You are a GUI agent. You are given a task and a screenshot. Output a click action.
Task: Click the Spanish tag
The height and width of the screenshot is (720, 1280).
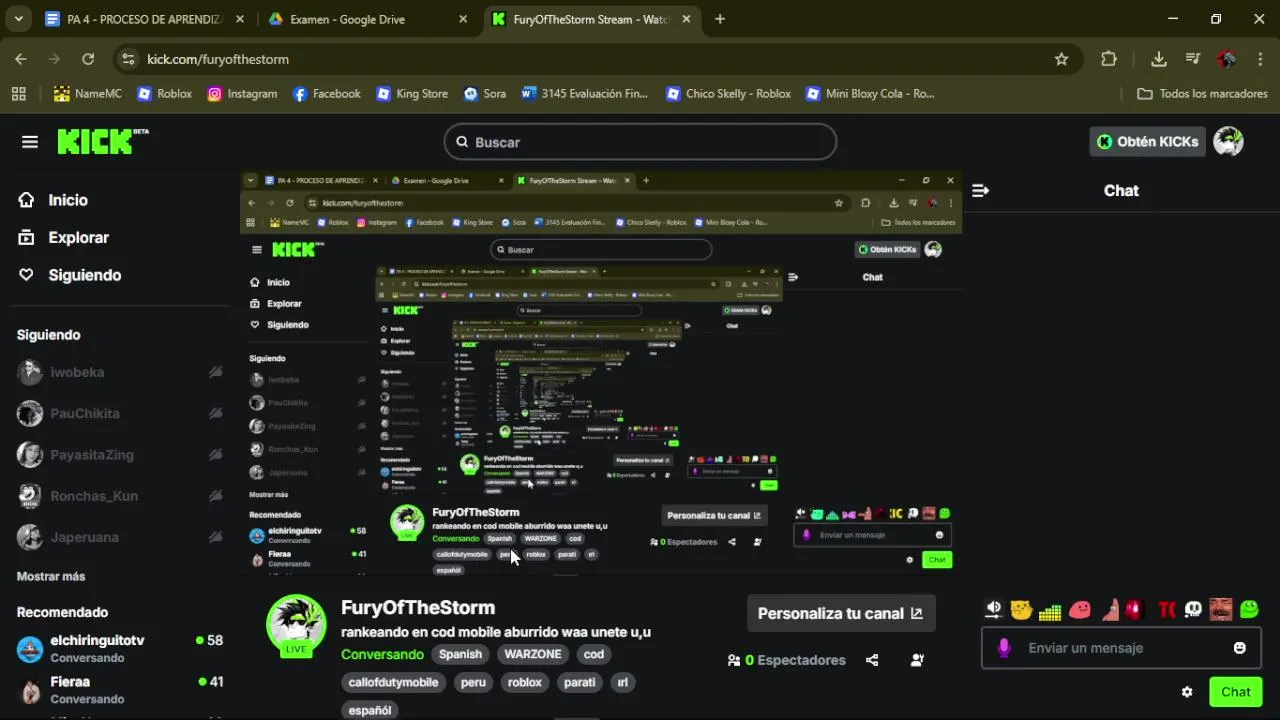461,654
